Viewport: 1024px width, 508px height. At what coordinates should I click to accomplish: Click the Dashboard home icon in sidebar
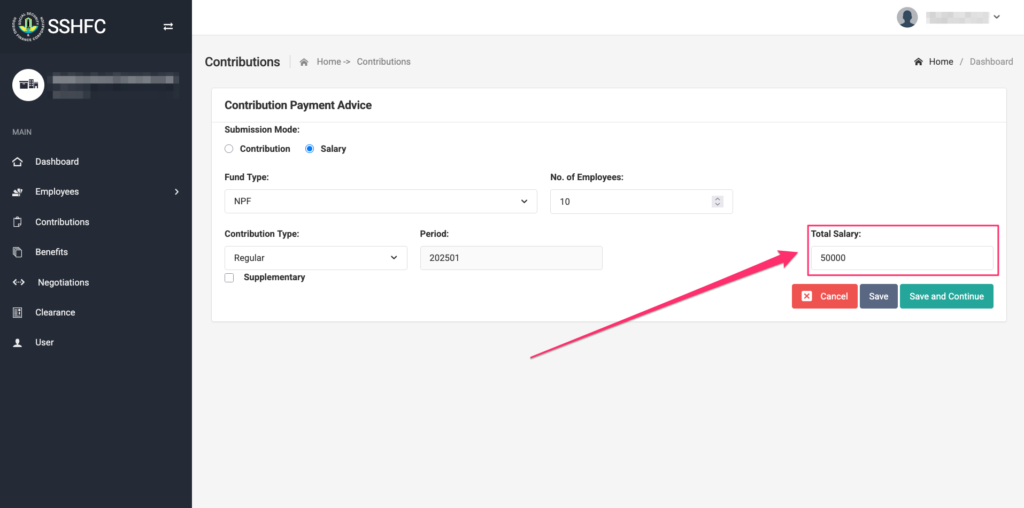(17, 162)
